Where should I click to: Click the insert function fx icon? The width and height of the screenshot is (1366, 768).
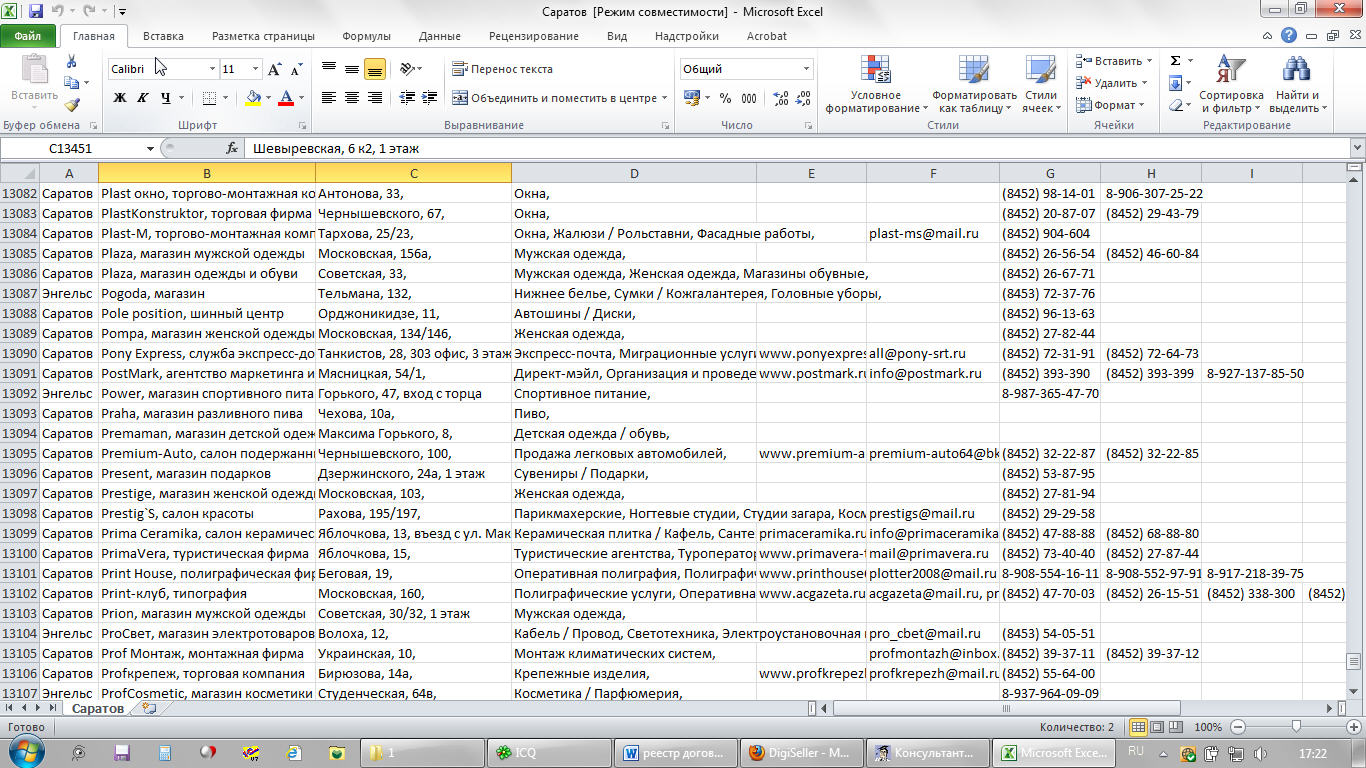pyautogui.click(x=232, y=148)
